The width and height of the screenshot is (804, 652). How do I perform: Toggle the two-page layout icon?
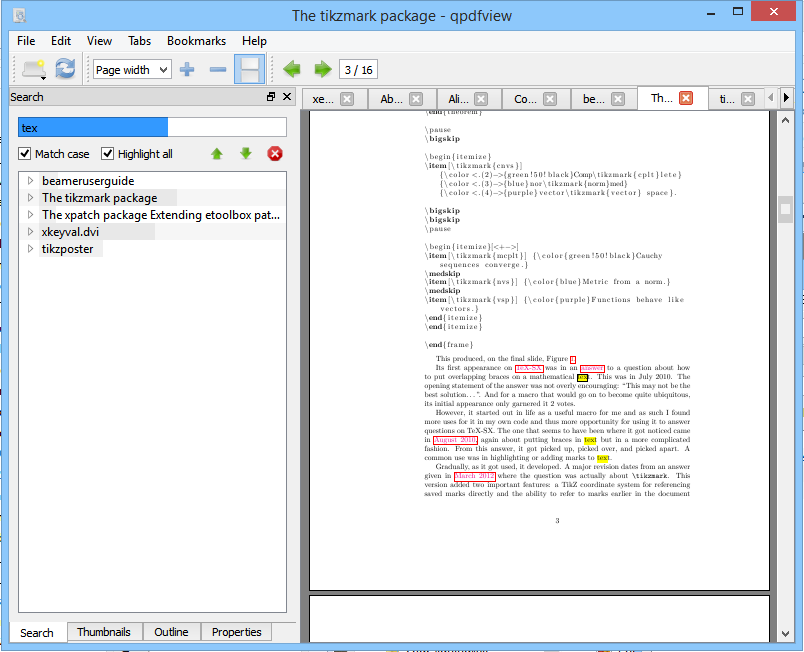tap(249, 69)
